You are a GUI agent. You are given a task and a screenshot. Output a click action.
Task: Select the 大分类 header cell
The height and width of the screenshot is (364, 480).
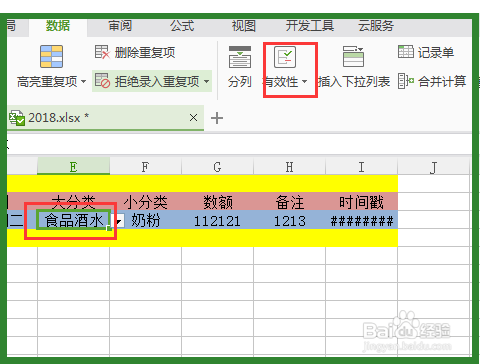click(73, 201)
